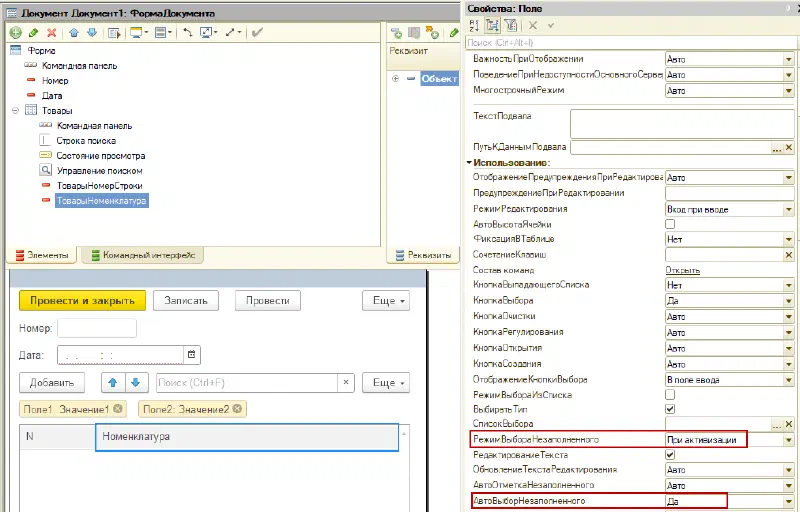Move element up with blue up arrow
800x512 pixels.
(74, 33)
